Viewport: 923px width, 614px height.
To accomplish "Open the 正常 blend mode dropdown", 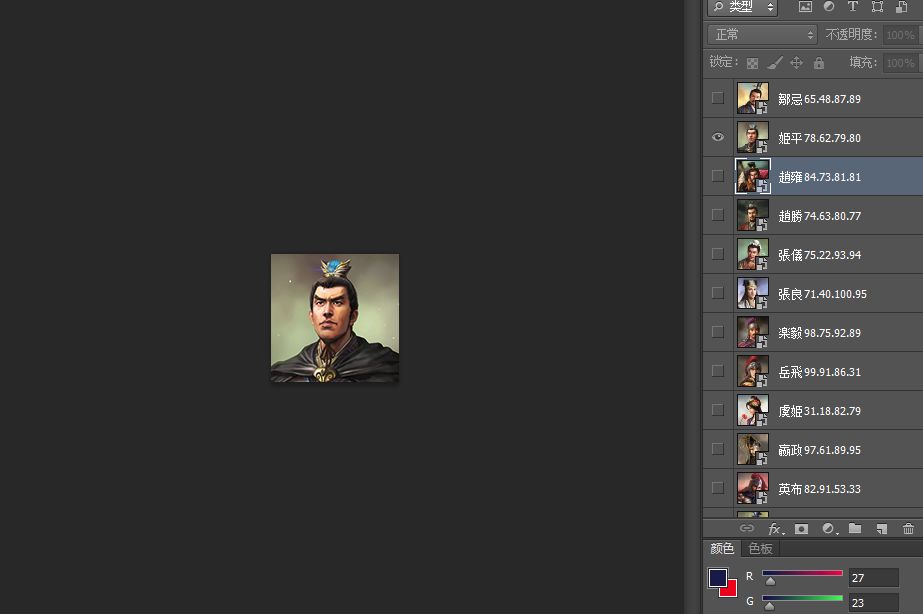I will [762, 35].
